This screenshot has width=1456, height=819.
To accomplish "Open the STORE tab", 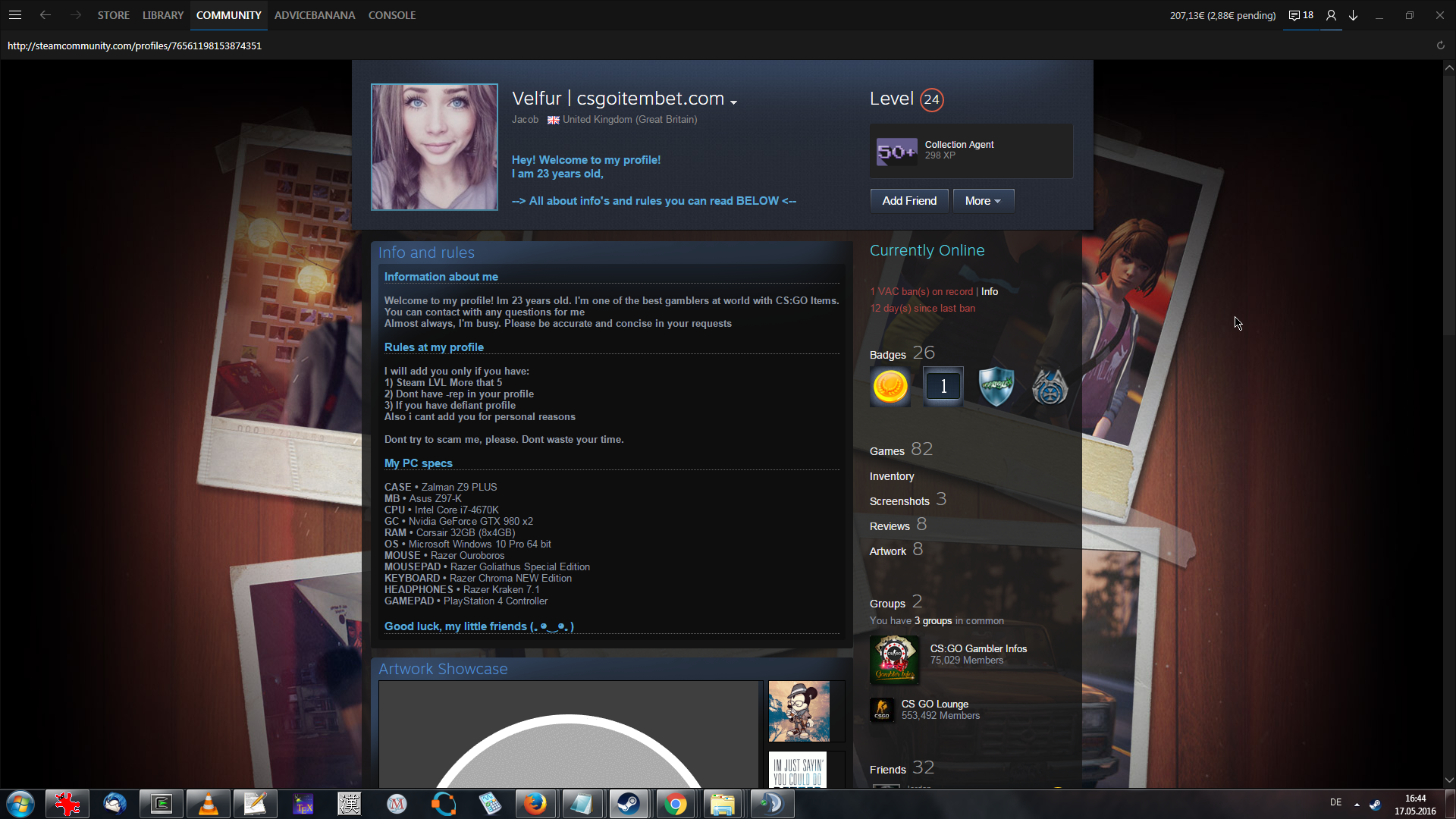I will (113, 15).
